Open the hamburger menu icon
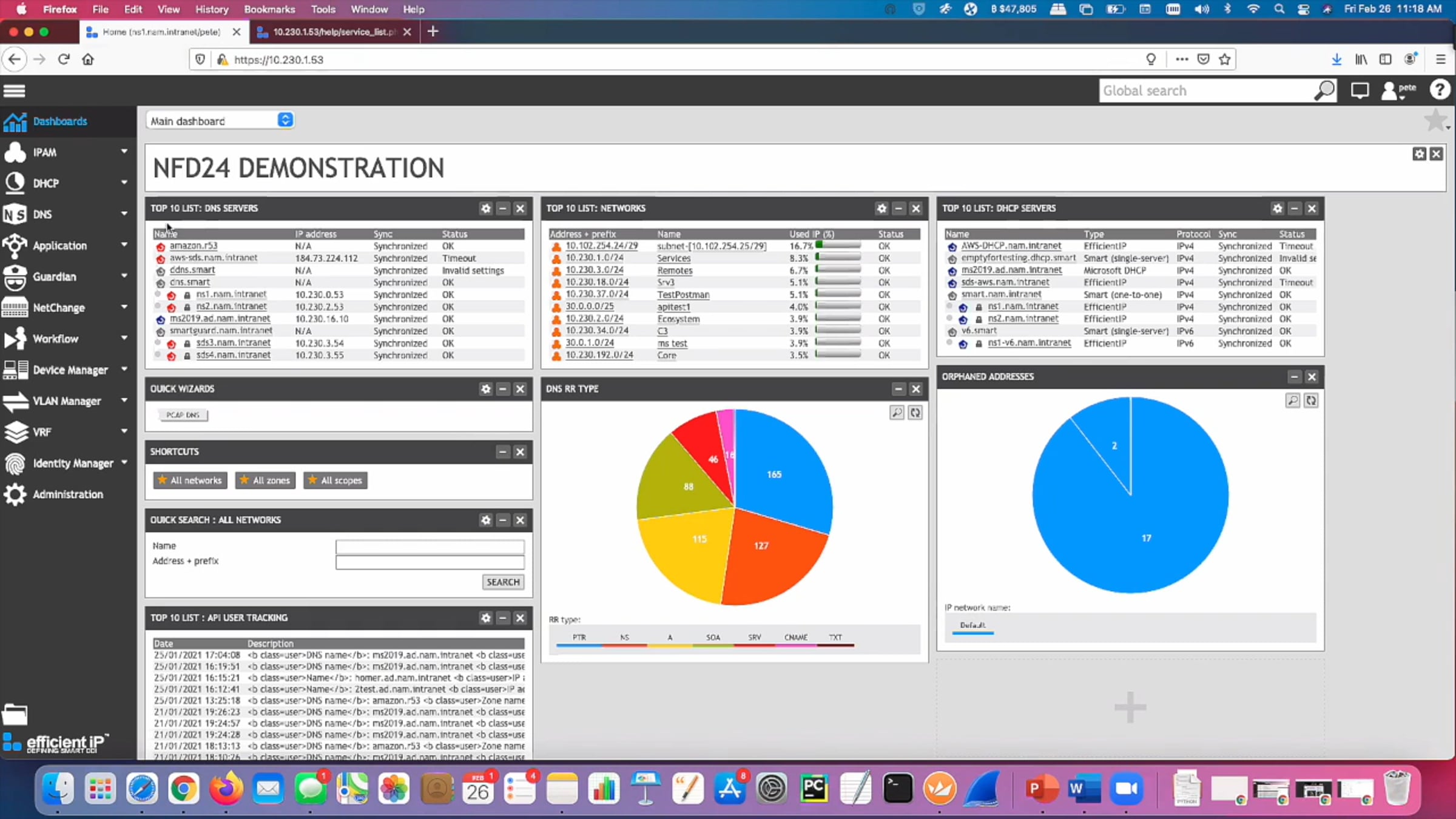1456x819 pixels. [14, 91]
